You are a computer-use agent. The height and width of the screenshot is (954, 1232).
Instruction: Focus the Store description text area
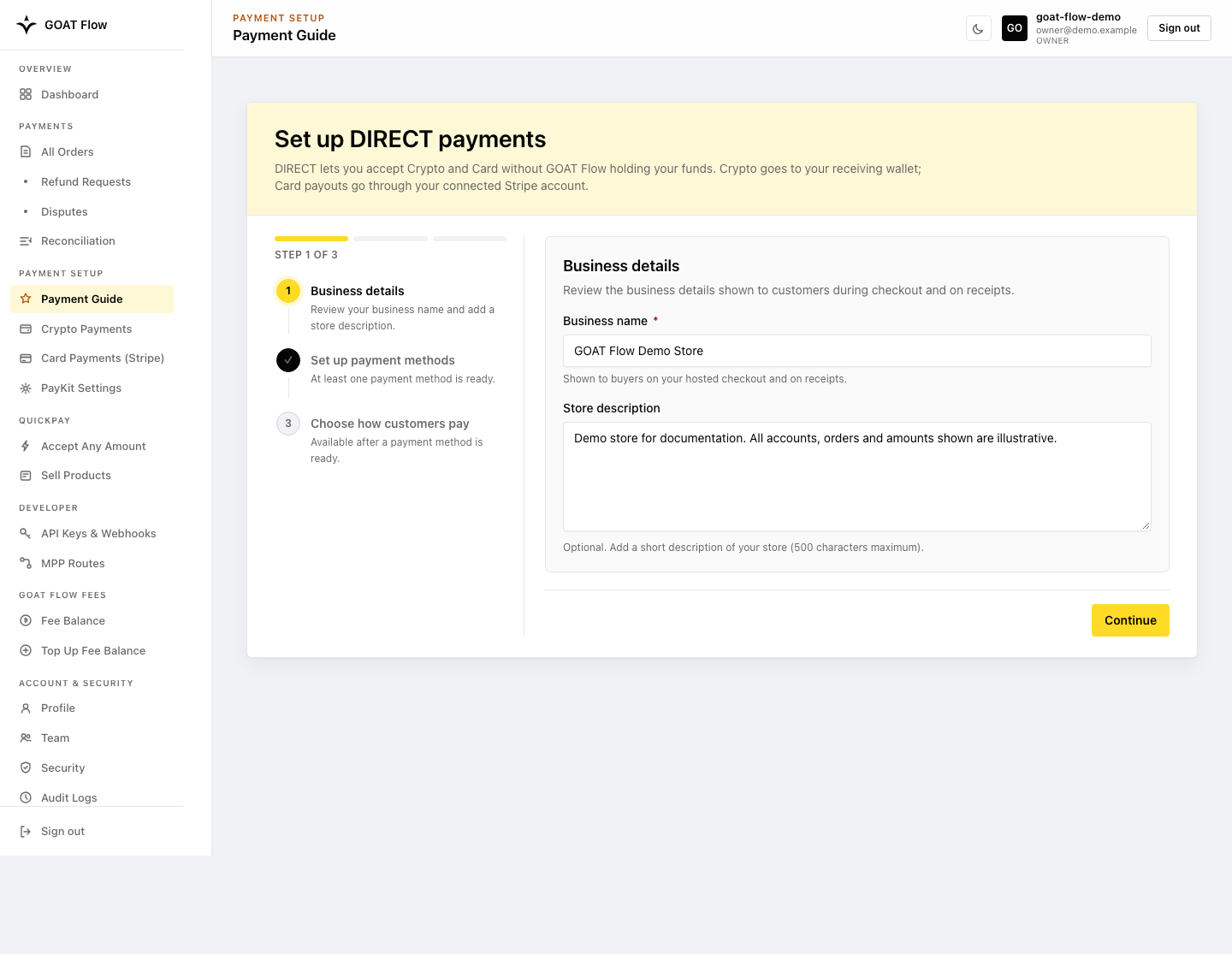857,477
